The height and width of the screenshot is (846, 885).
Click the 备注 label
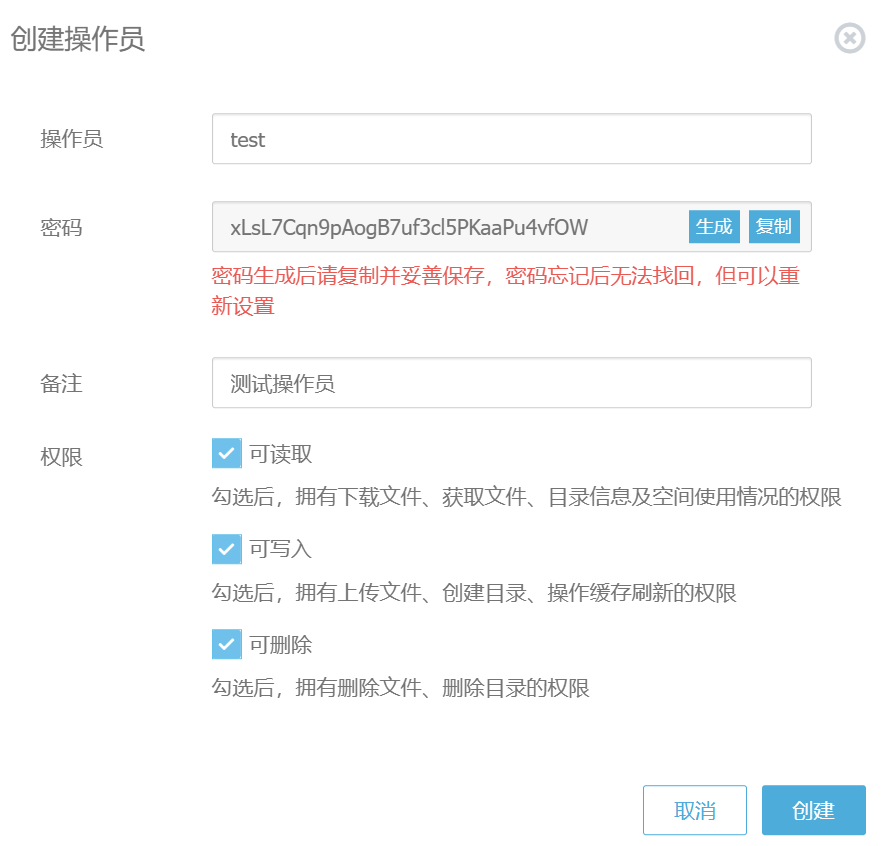click(x=61, y=384)
